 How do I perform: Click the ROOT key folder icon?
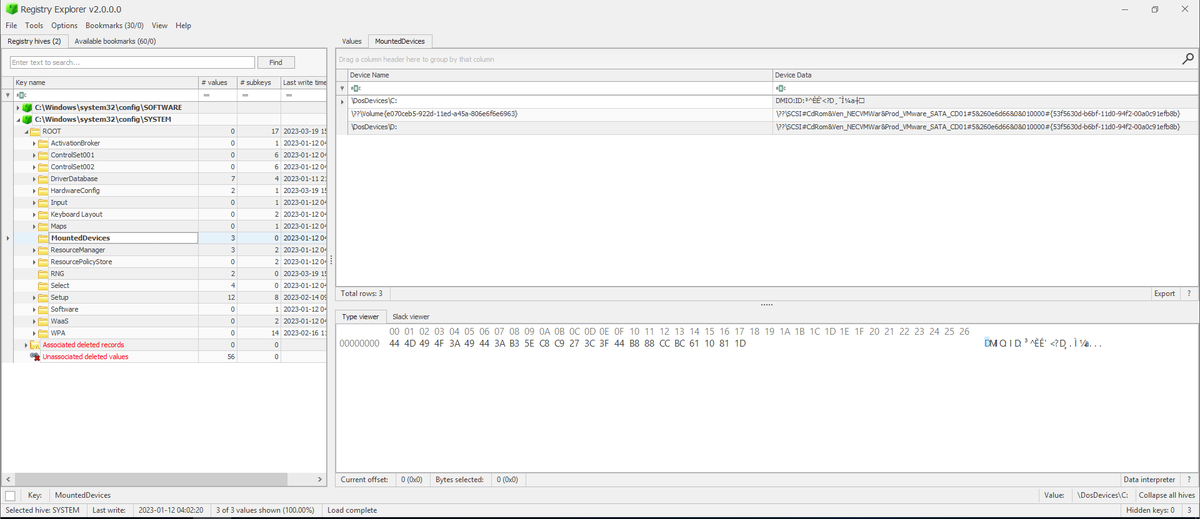35,131
